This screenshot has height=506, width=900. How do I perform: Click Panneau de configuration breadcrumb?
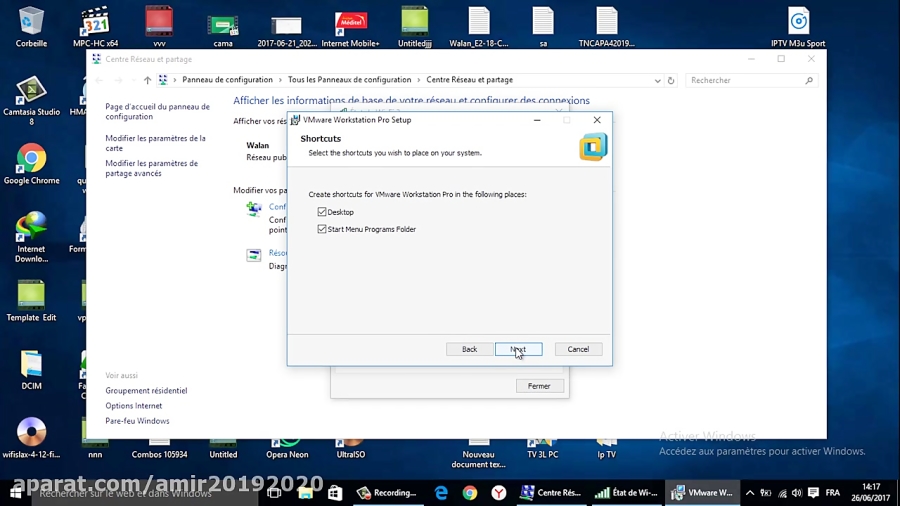(227, 80)
